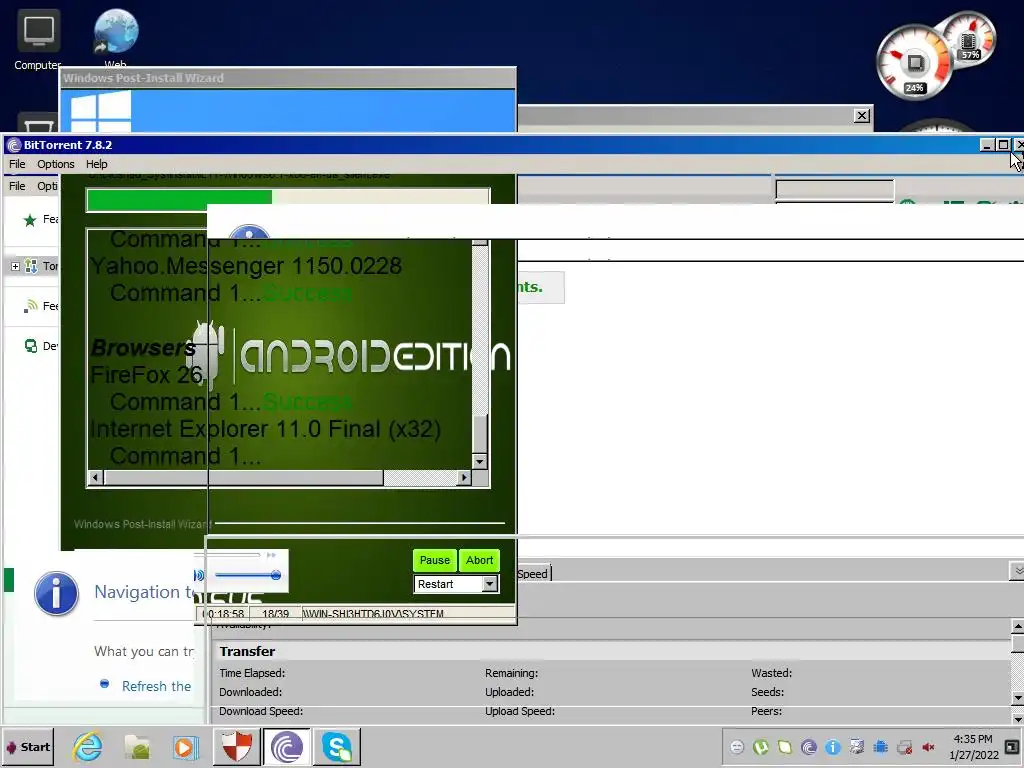Click the BitTorrent logo in the title bar
Image resolution: width=1024 pixels, height=768 pixels.
point(14,145)
